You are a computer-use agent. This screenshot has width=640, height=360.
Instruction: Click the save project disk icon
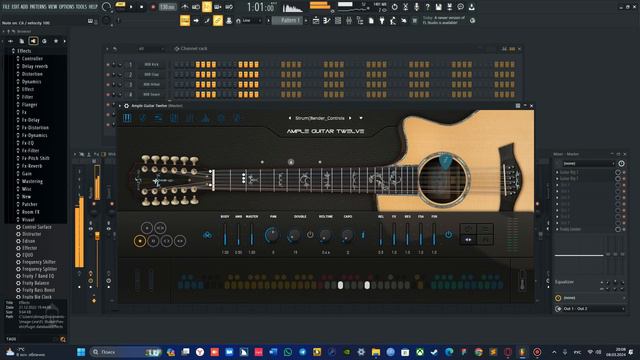pyautogui.click(x=438, y=7)
